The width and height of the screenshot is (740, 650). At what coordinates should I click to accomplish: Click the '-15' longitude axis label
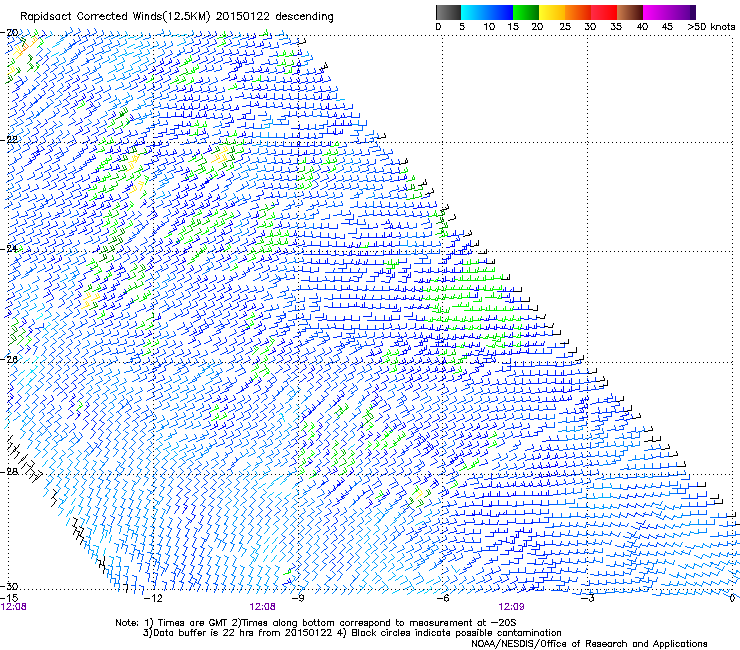tap(9, 598)
